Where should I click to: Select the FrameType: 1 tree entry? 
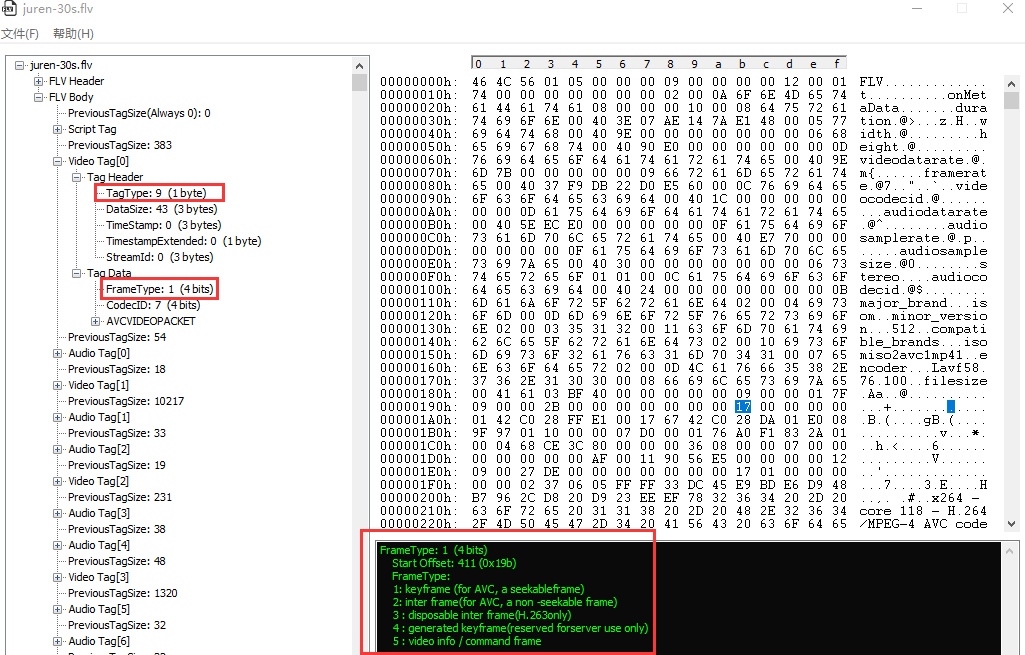click(159, 289)
